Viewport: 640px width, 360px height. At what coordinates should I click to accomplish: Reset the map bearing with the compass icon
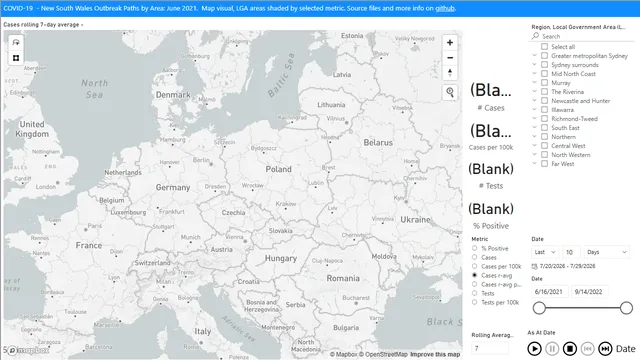450,73
